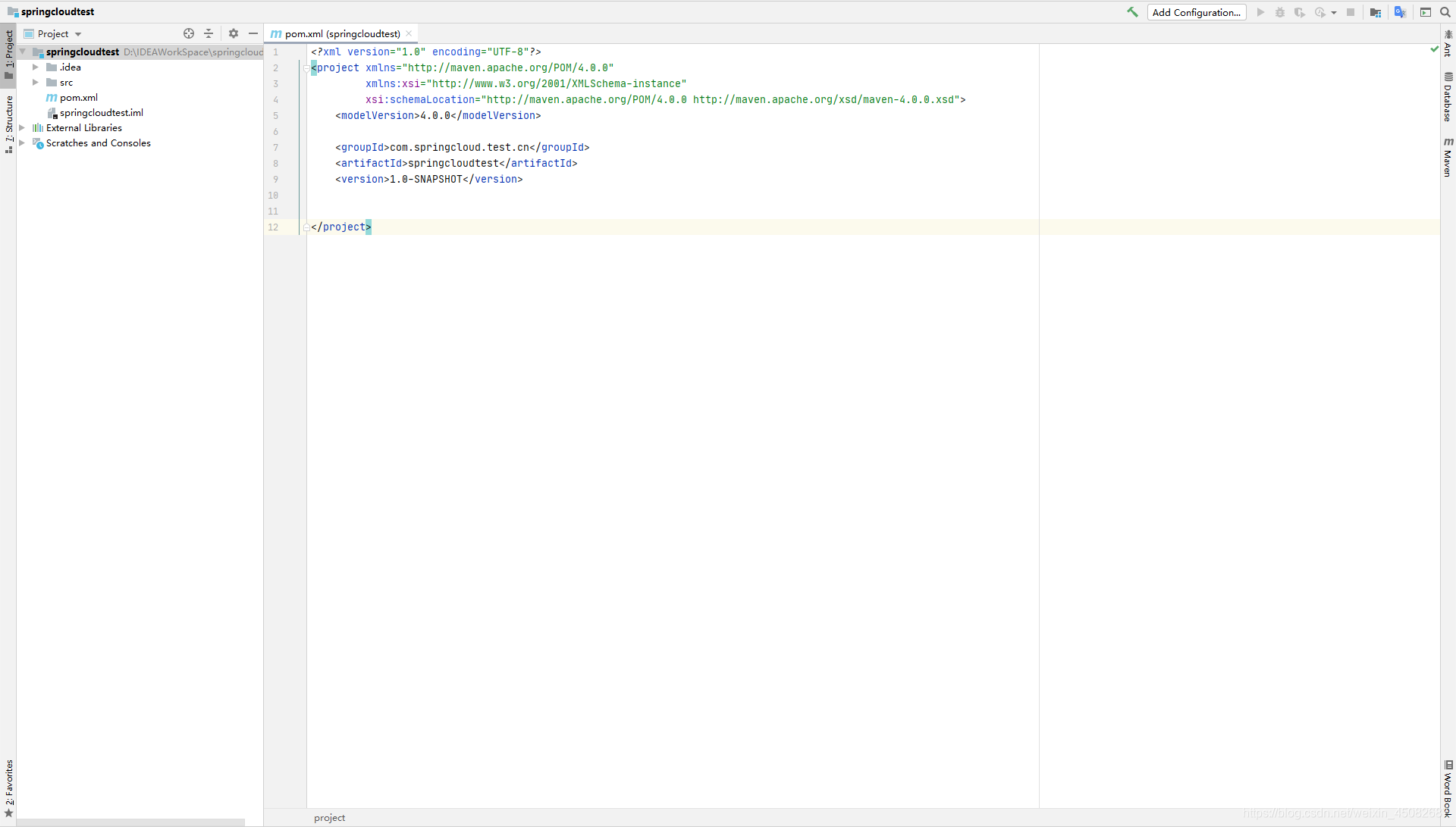Click the Stop square icon

[1351, 12]
